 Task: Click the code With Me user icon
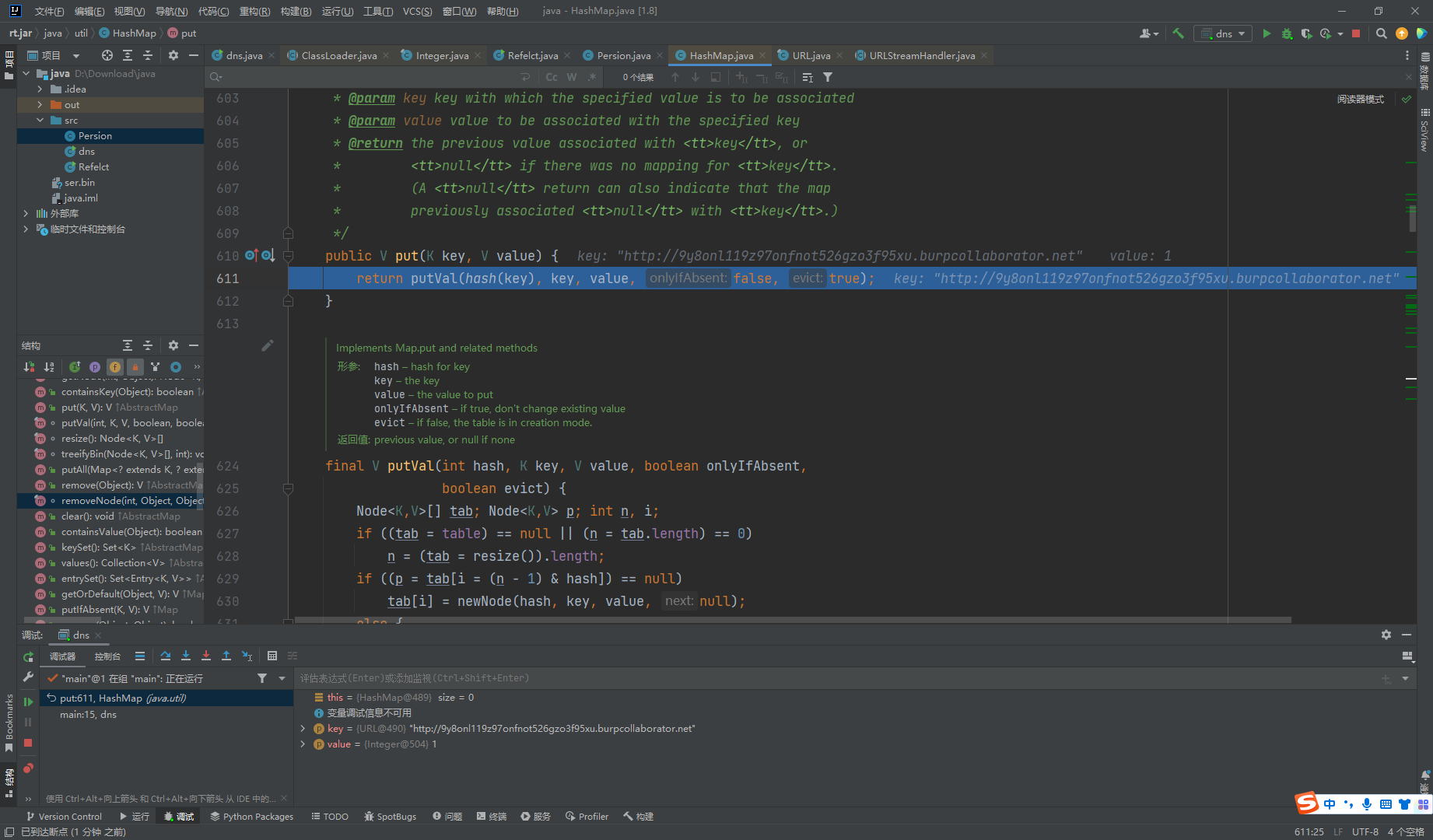pos(1148,33)
